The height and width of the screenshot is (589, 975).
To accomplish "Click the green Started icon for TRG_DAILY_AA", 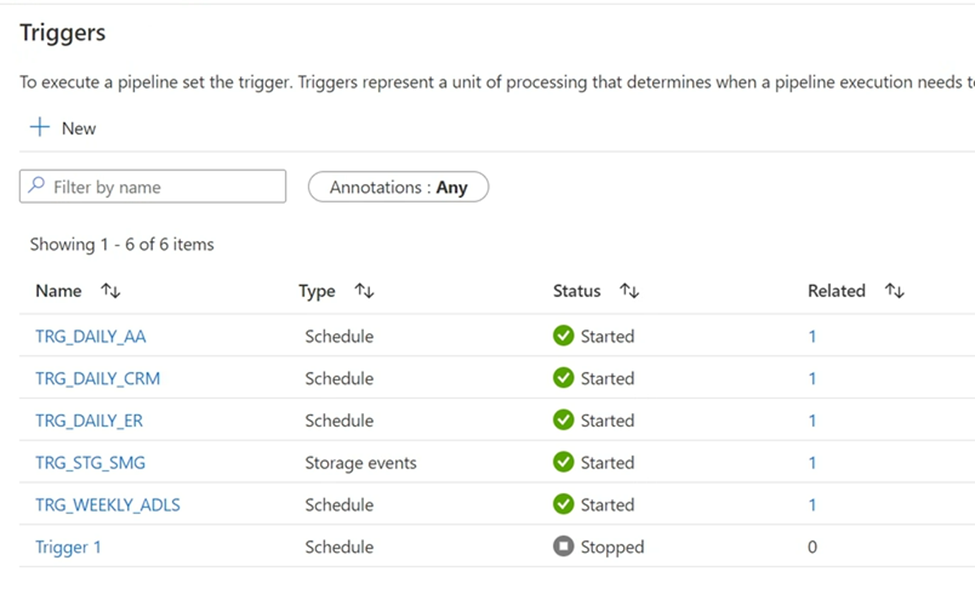I will tap(563, 336).
